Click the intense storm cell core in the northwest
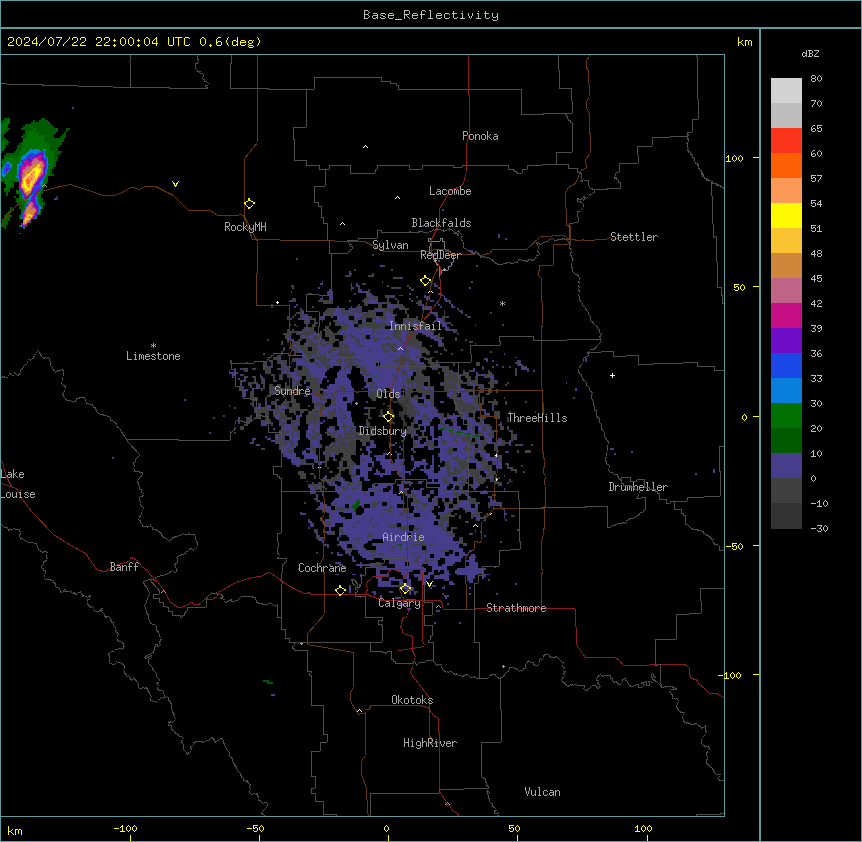Image resolution: width=862 pixels, height=842 pixels. pos(31,174)
